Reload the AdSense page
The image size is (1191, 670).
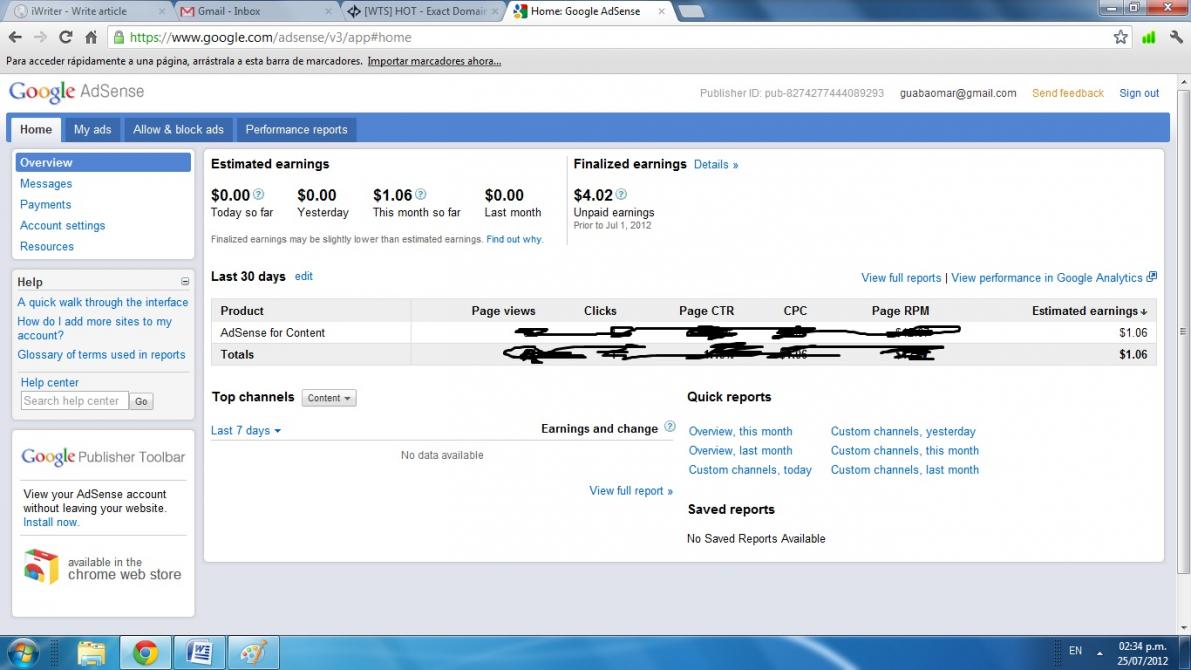coord(66,37)
